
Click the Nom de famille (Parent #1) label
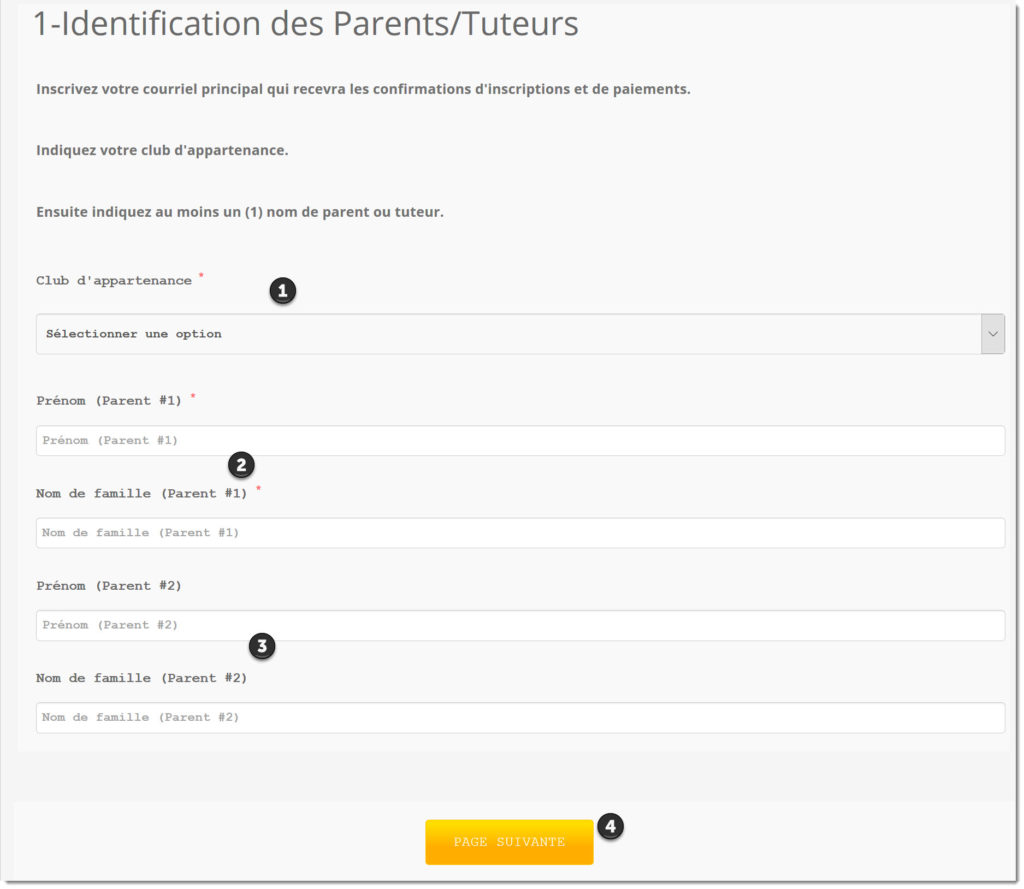click(x=141, y=493)
